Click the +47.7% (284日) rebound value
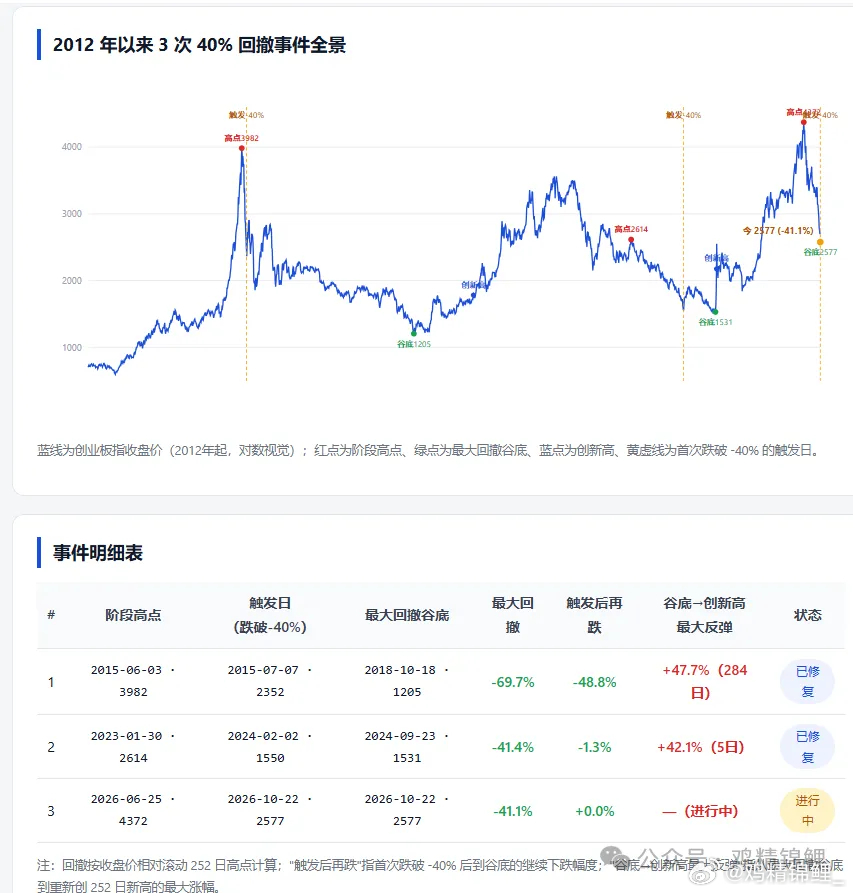Image resolution: width=853 pixels, height=893 pixels. point(704,682)
